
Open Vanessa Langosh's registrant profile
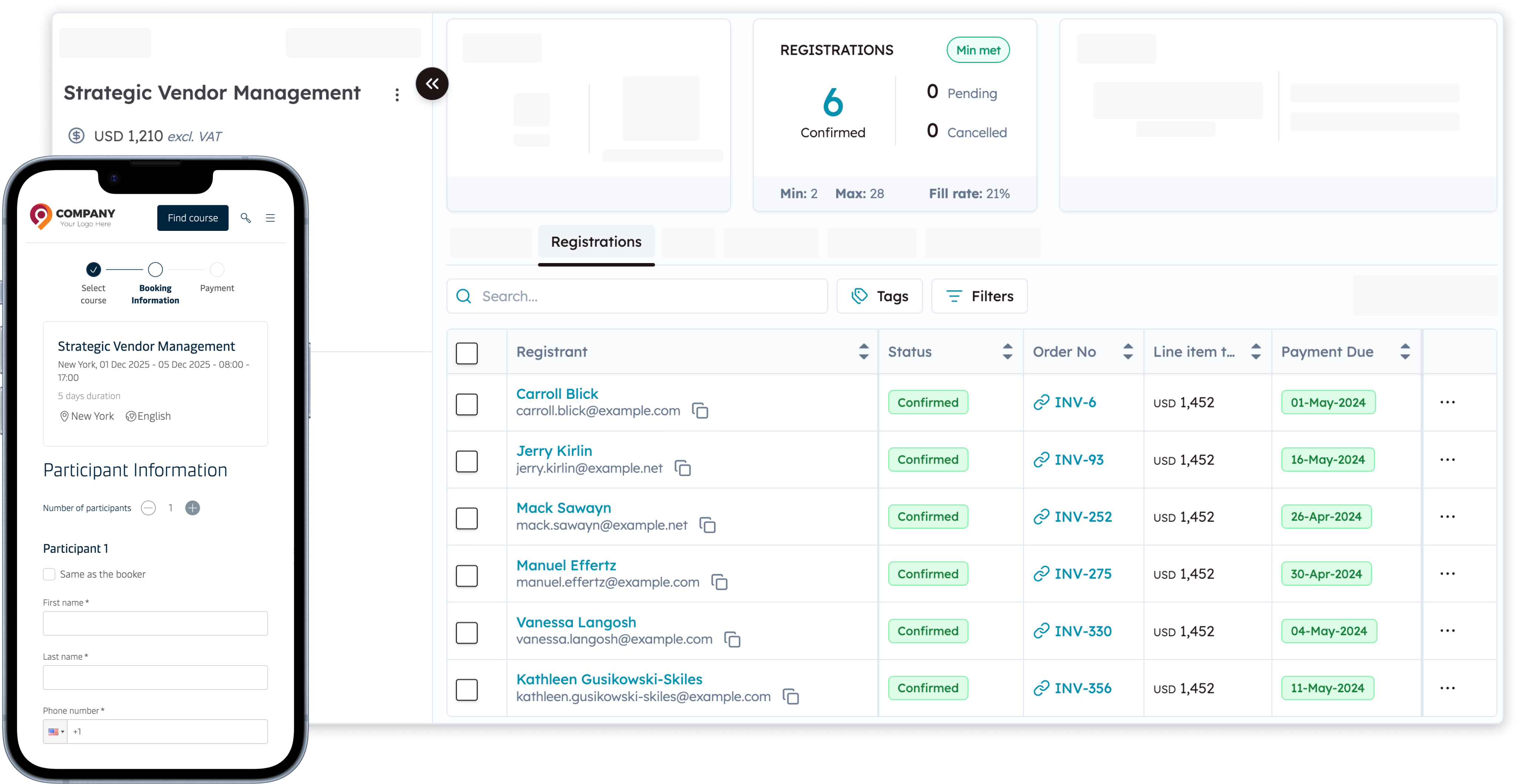pyautogui.click(x=576, y=622)
